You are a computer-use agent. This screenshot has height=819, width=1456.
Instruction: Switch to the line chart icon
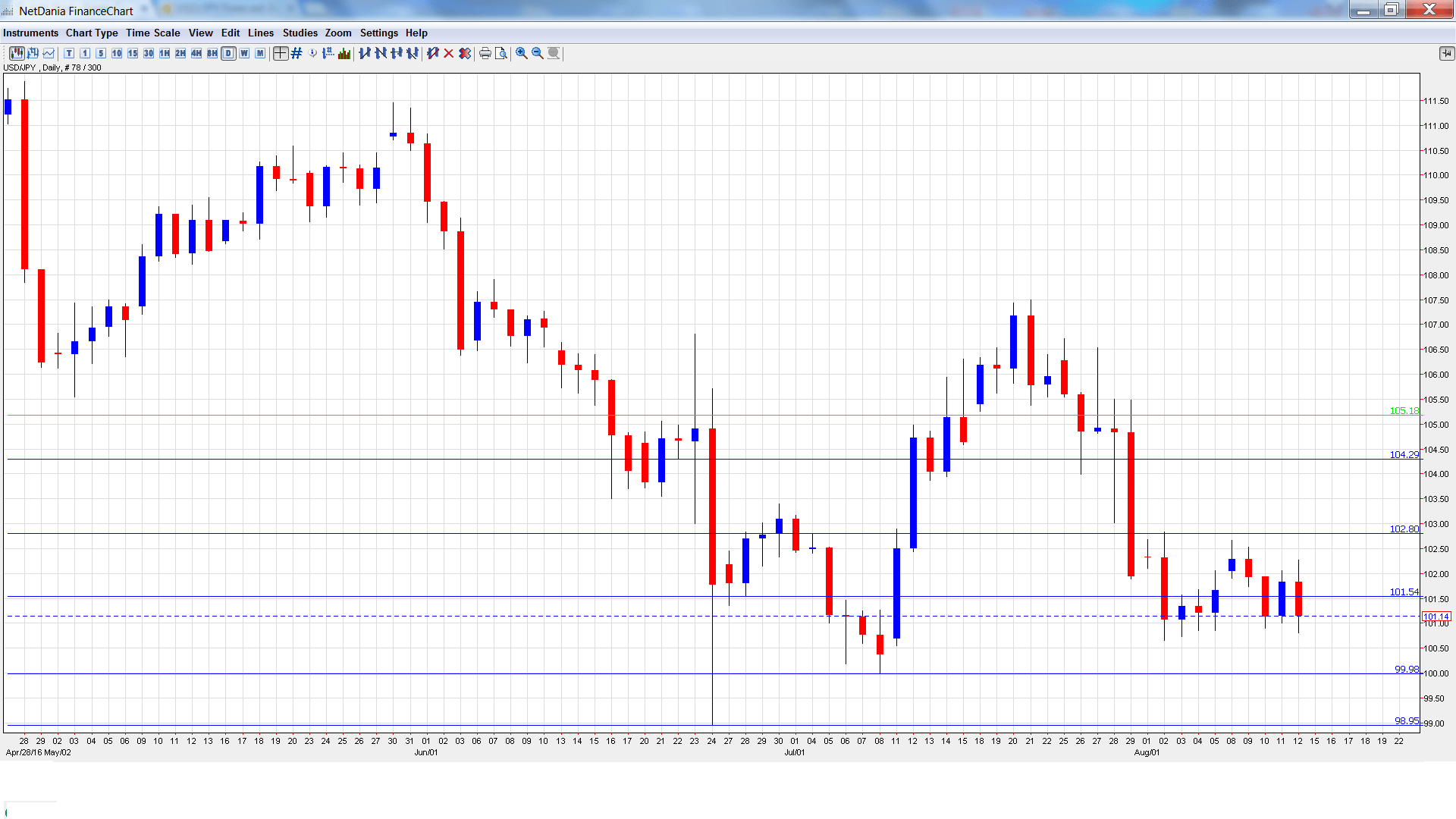pos(49,53)
